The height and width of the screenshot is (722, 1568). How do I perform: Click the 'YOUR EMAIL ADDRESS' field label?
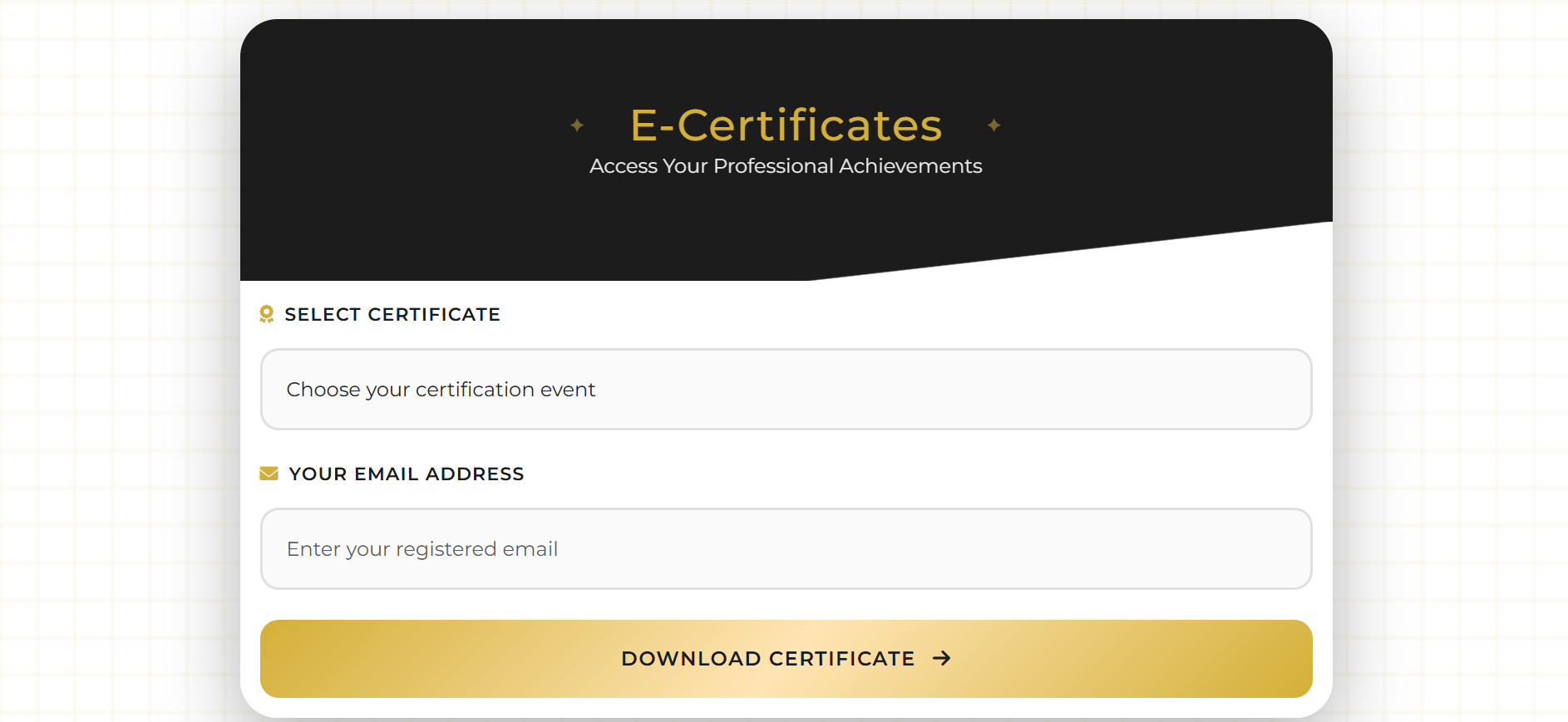(407, 474)
